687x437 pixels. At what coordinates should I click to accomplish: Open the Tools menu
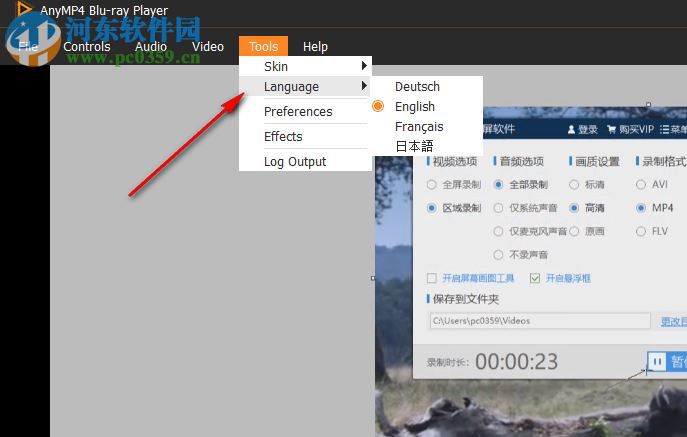click(x=263, y=46)
